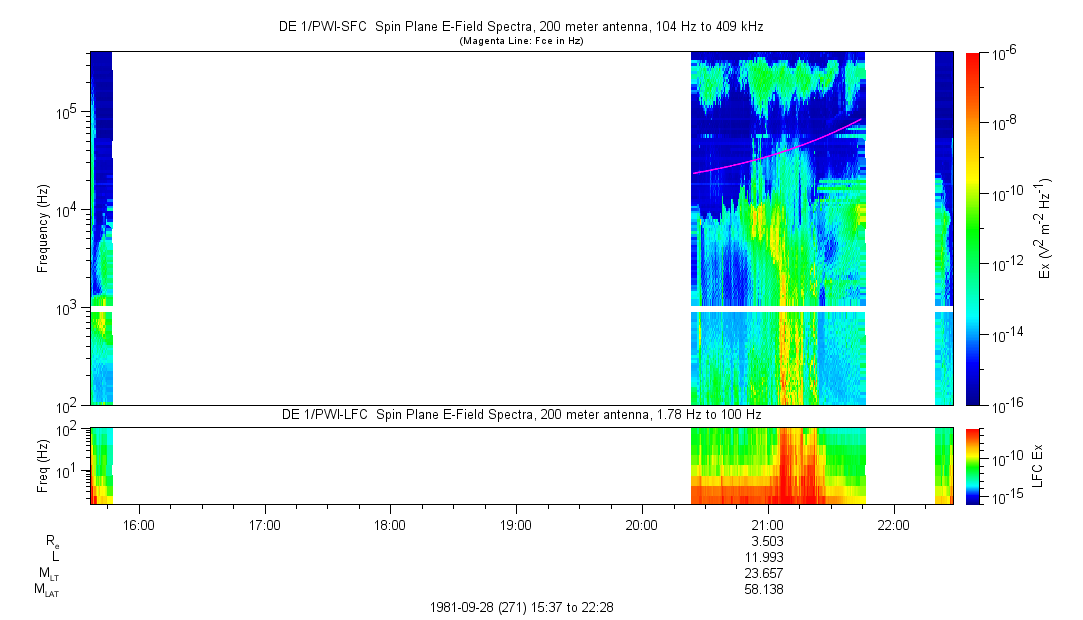Select the 16:00 time axis tick label
1083x620 pixels.
click(138, 524)
